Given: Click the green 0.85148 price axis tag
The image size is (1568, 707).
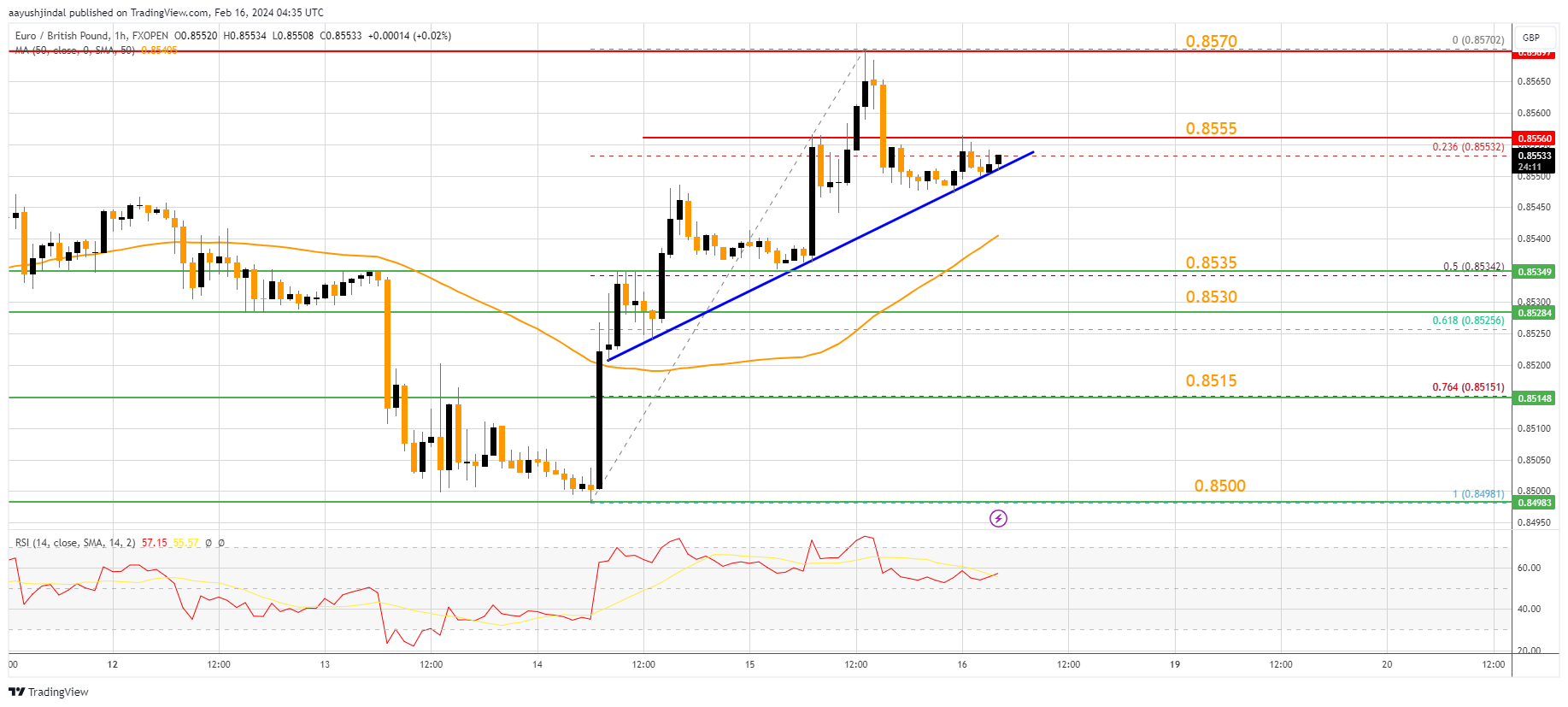Looking at the screenshot, I should [1535, 398].
